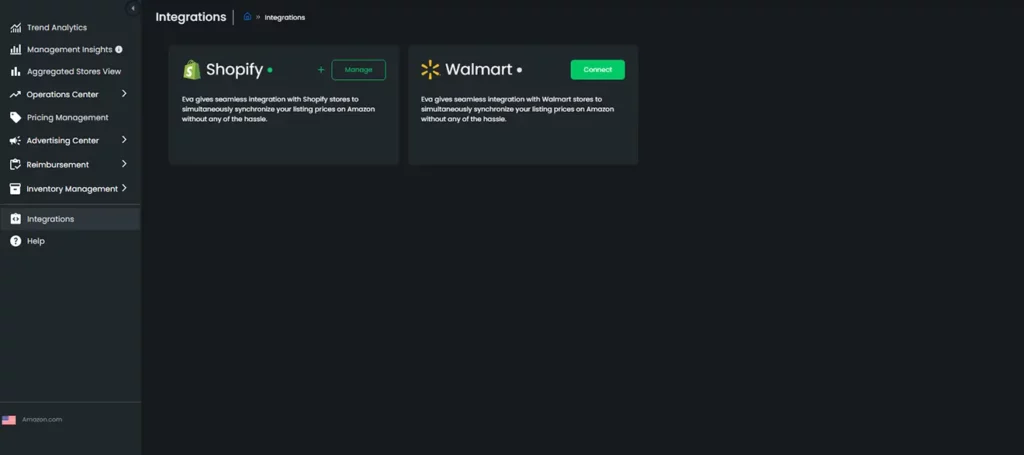Screen dimensions: 1024x455
Task: Click the Integrations breadcrumb link
Action: (x=285, y=18)
